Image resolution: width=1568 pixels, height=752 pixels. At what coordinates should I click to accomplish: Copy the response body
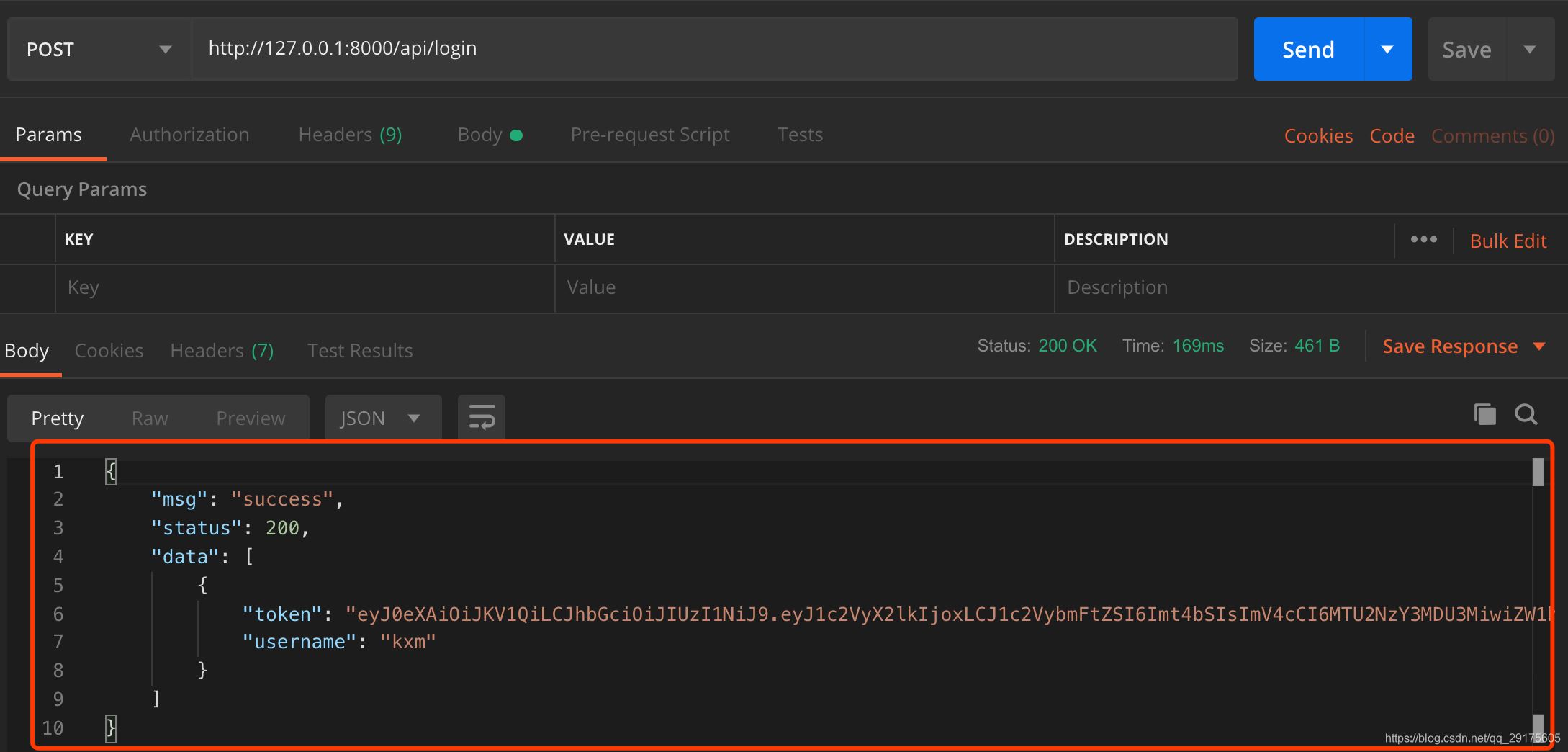pos(1484,415)
